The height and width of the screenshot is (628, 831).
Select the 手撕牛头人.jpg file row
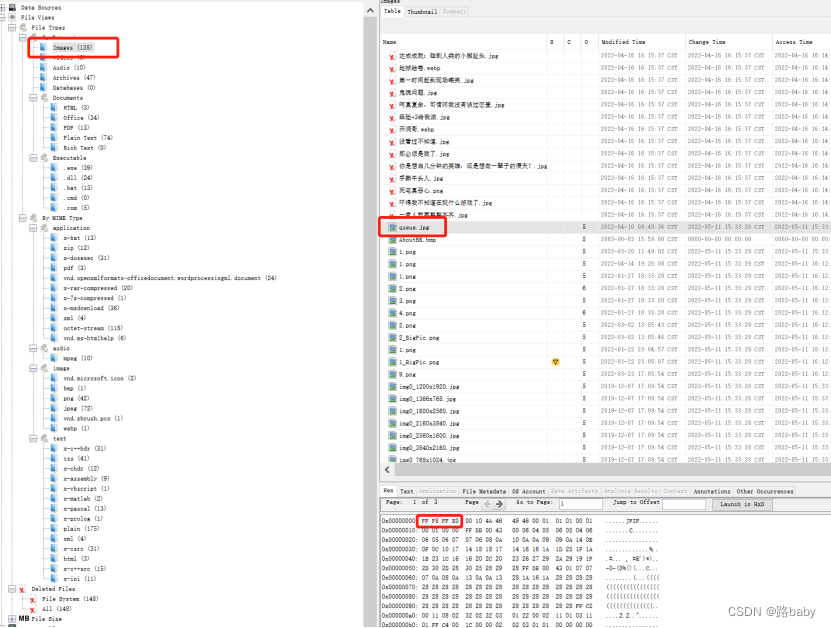605,178
